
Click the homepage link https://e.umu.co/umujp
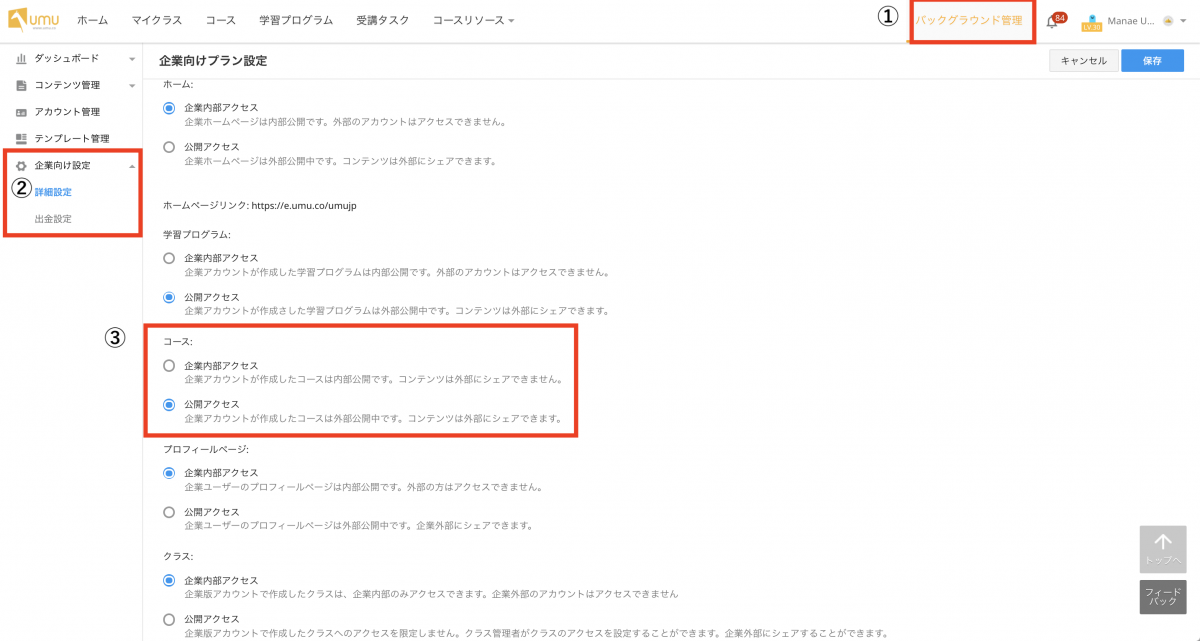tap(304, 205)
